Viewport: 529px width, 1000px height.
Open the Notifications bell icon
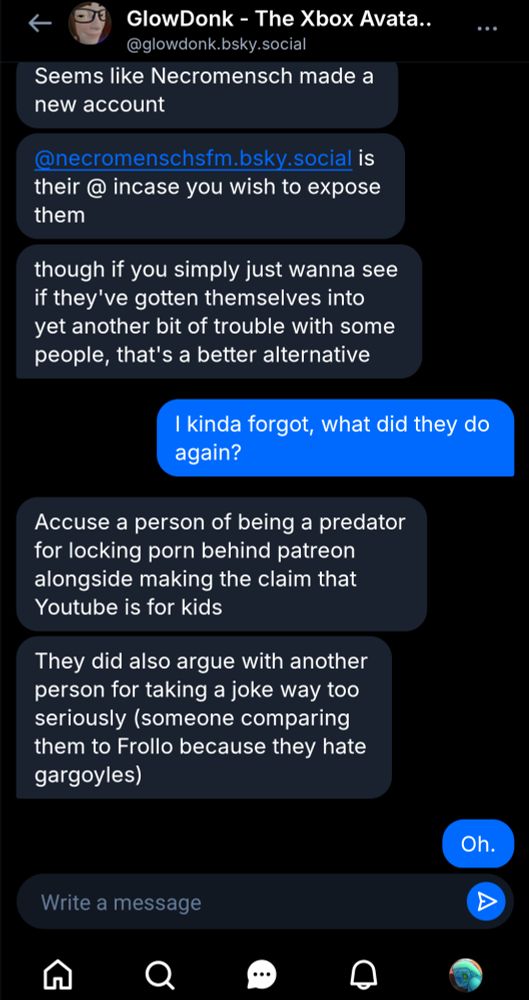(x=364, y=973)
